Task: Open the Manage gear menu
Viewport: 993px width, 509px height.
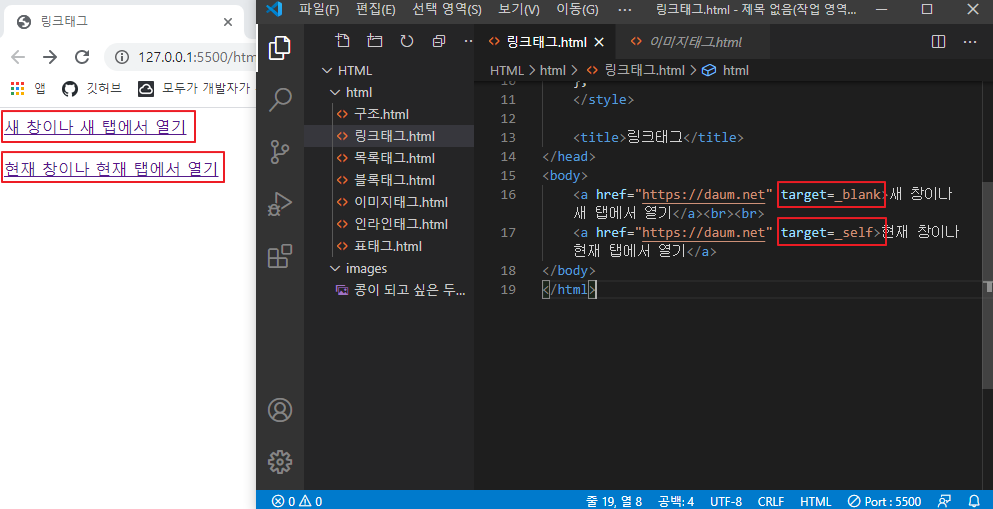Action: point(279,462)
